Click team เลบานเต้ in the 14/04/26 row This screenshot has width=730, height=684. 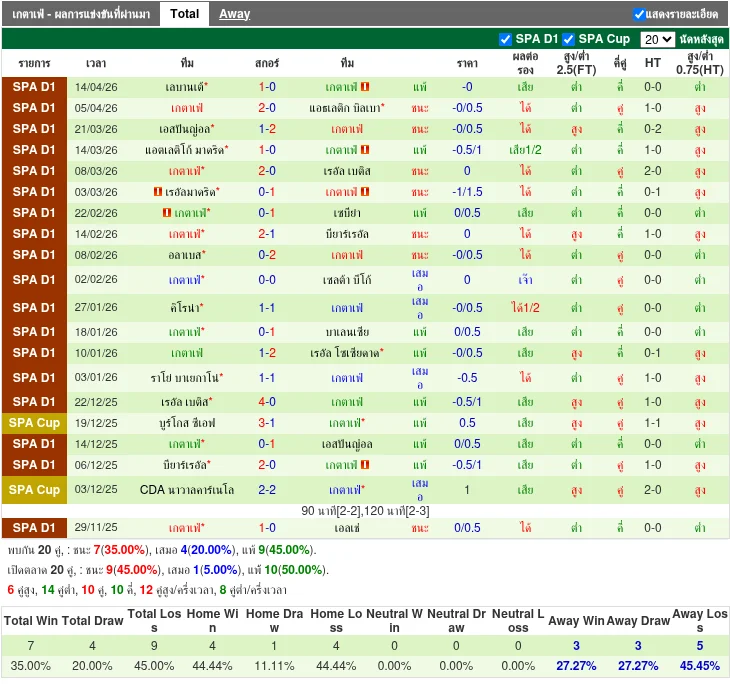pyautogui.click(x=185, y=87)
